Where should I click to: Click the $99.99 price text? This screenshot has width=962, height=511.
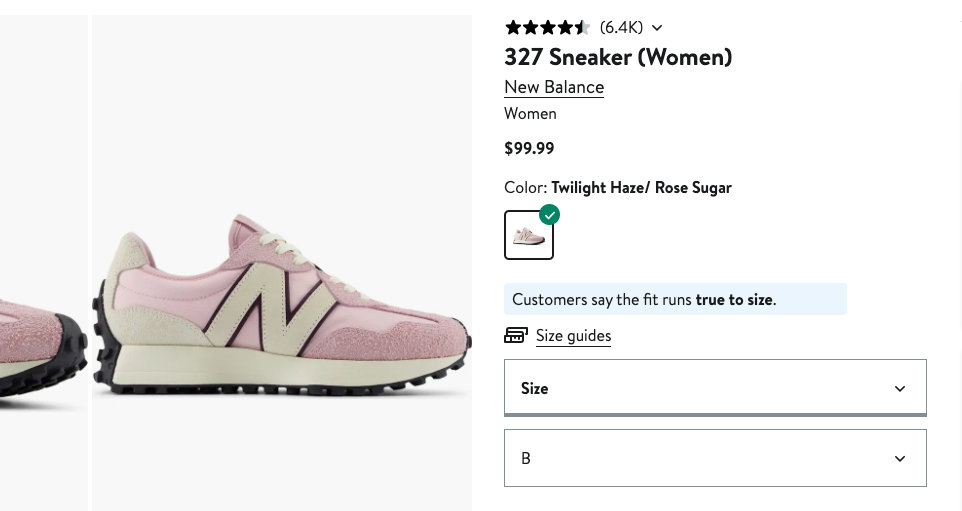(529, 149)
